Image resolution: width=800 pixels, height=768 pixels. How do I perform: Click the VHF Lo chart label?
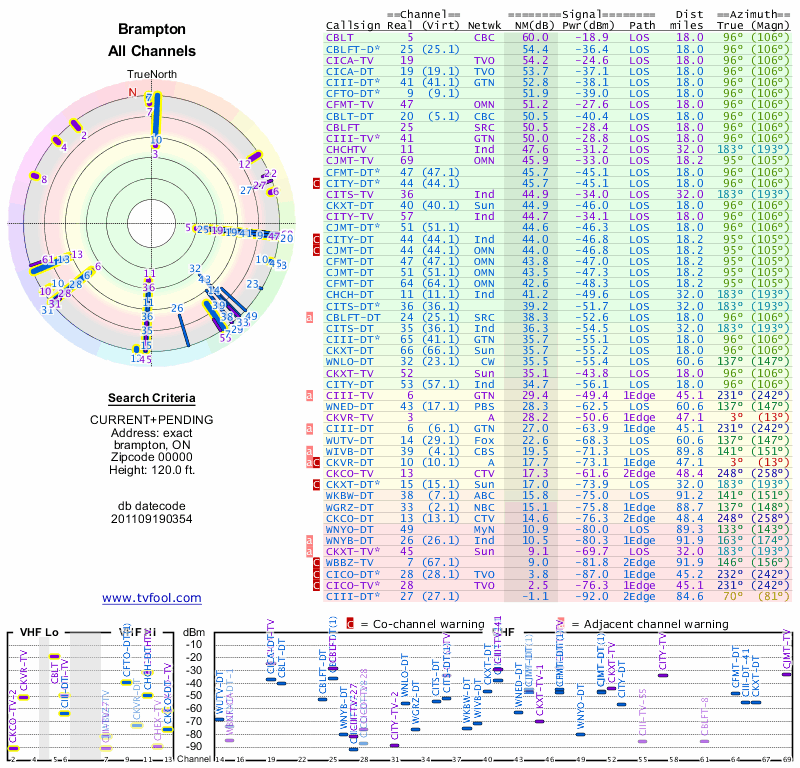coord(39,632)
